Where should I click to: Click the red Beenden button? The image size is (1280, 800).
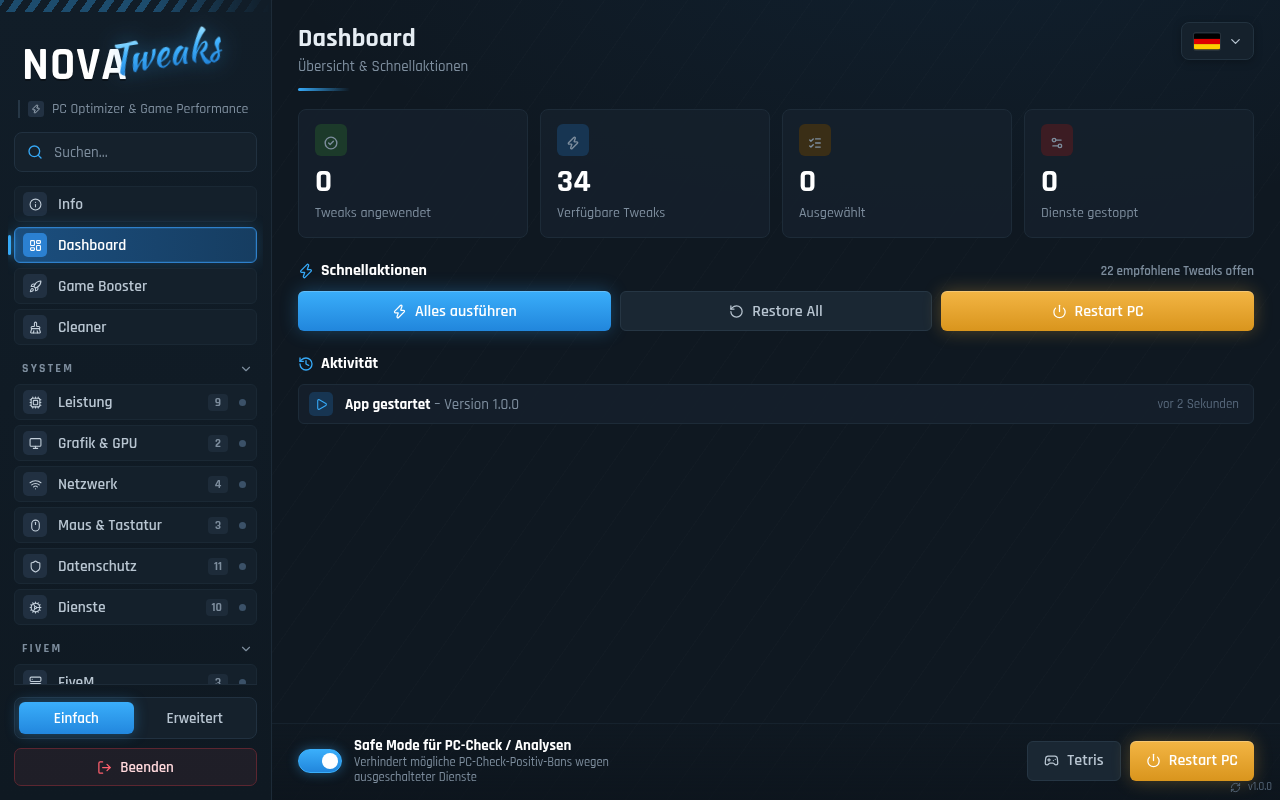pos(135,767)
